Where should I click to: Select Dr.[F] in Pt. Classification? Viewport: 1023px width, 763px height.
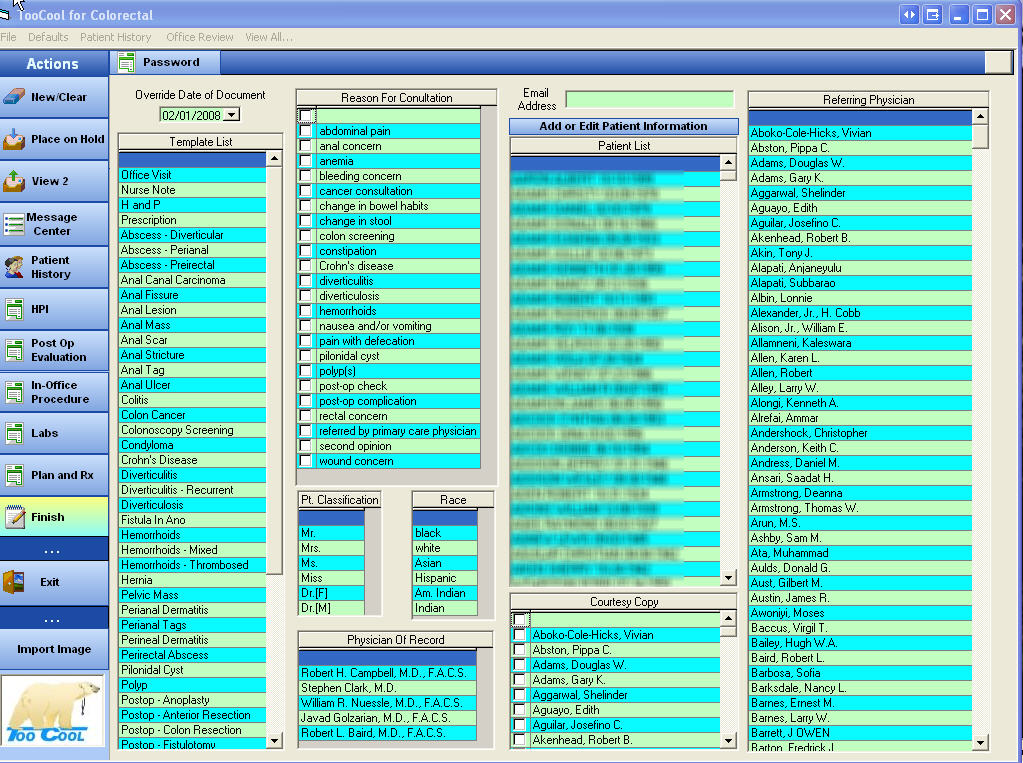pyautogui.click(x=331, y=593)
